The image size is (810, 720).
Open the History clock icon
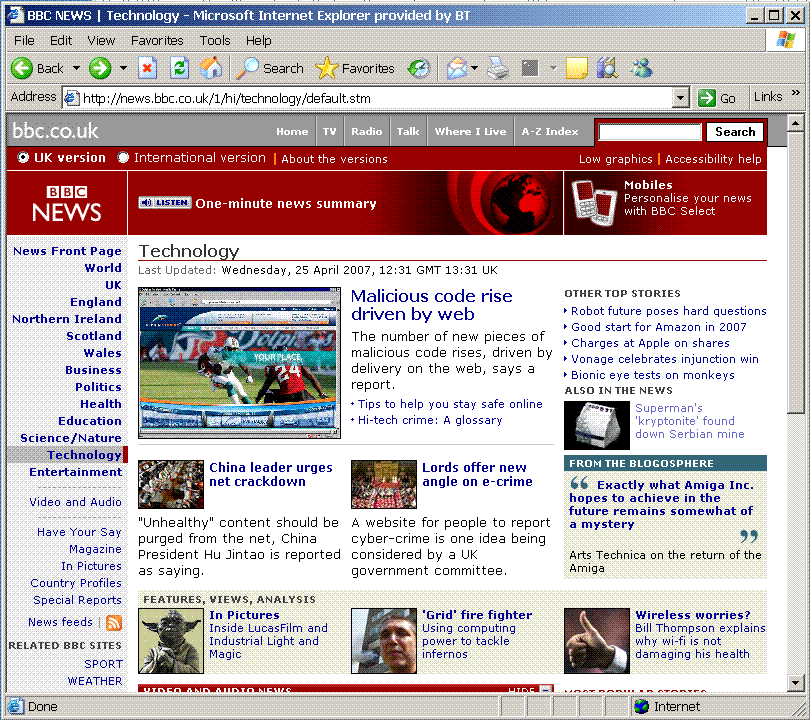pyautogui.click(x=418, y=68)
